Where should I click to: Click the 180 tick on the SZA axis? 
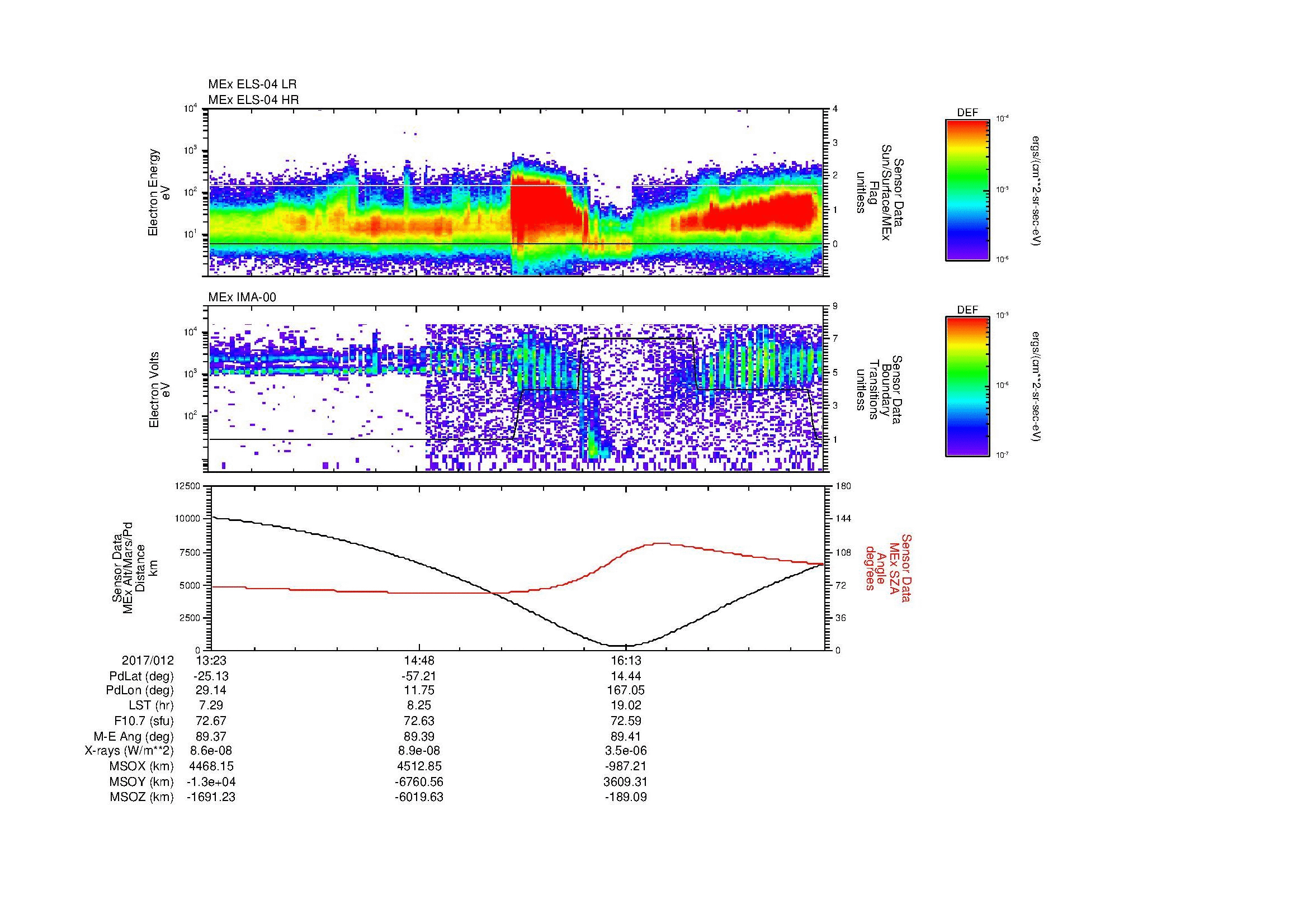843,486
